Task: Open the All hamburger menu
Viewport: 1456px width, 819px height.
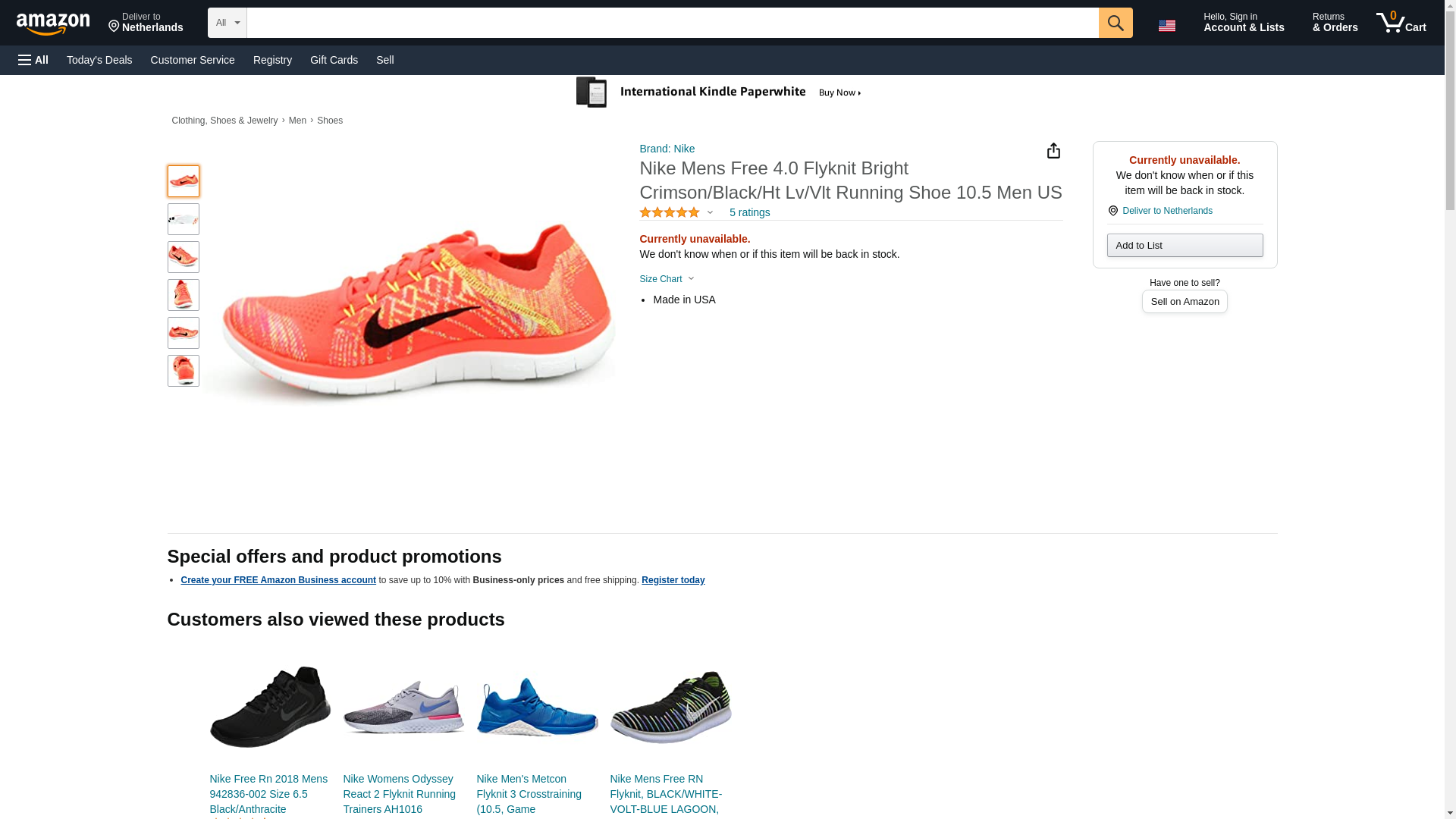Action: tap(33, 60)
